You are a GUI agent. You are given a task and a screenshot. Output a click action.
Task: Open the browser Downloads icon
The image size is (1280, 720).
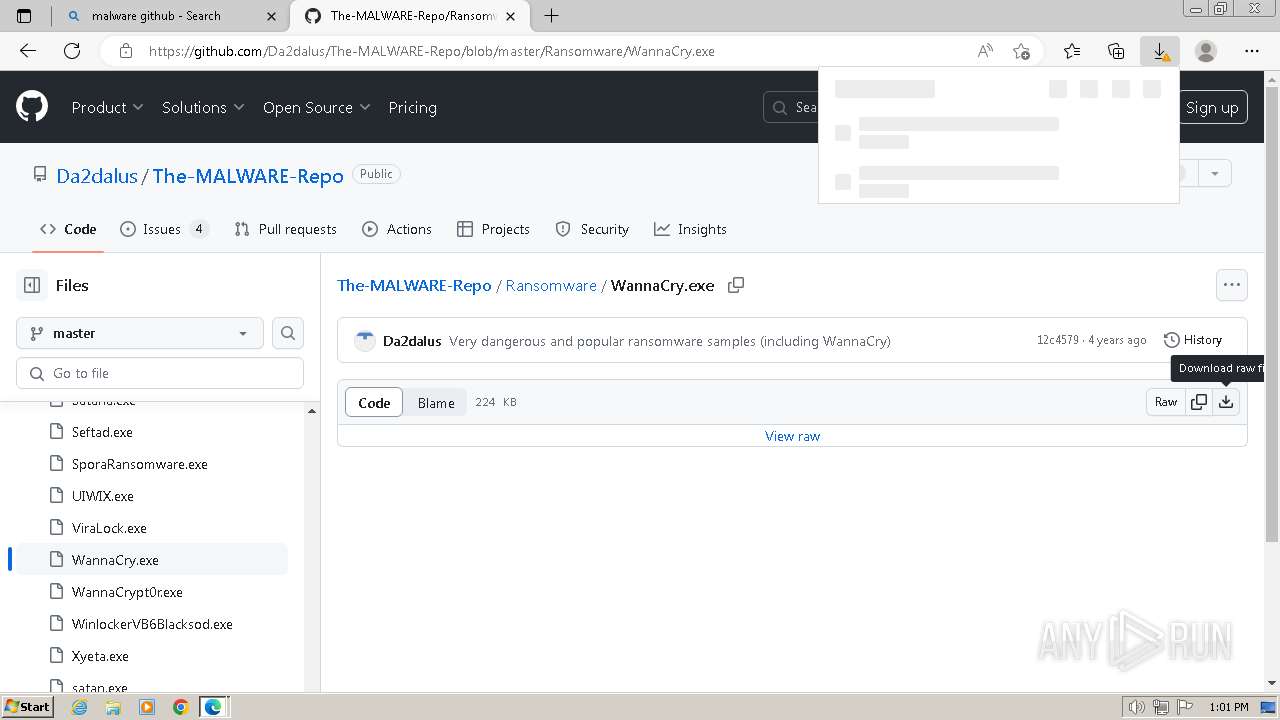click(x=1160, y=51)
